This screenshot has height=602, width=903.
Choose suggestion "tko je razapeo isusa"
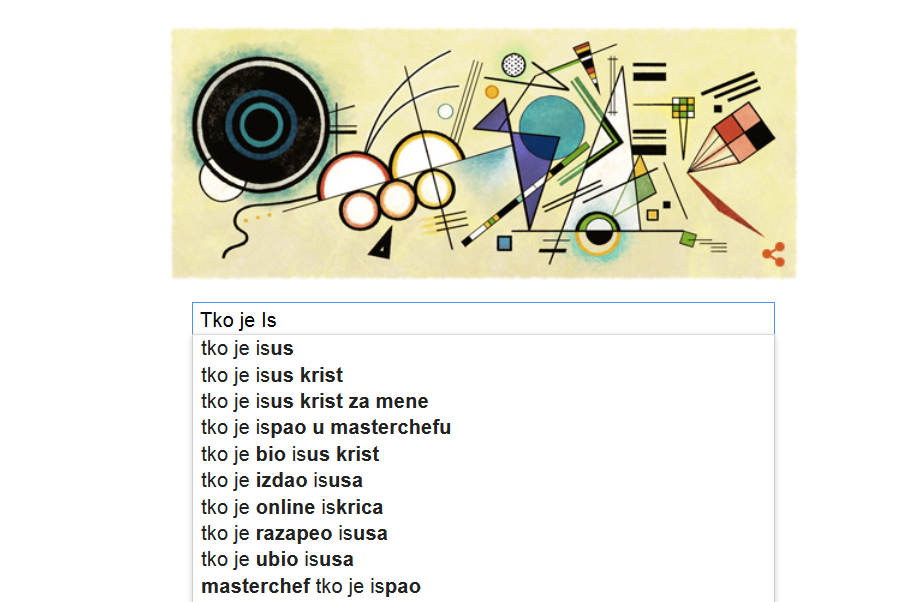[x=294, y=533]
